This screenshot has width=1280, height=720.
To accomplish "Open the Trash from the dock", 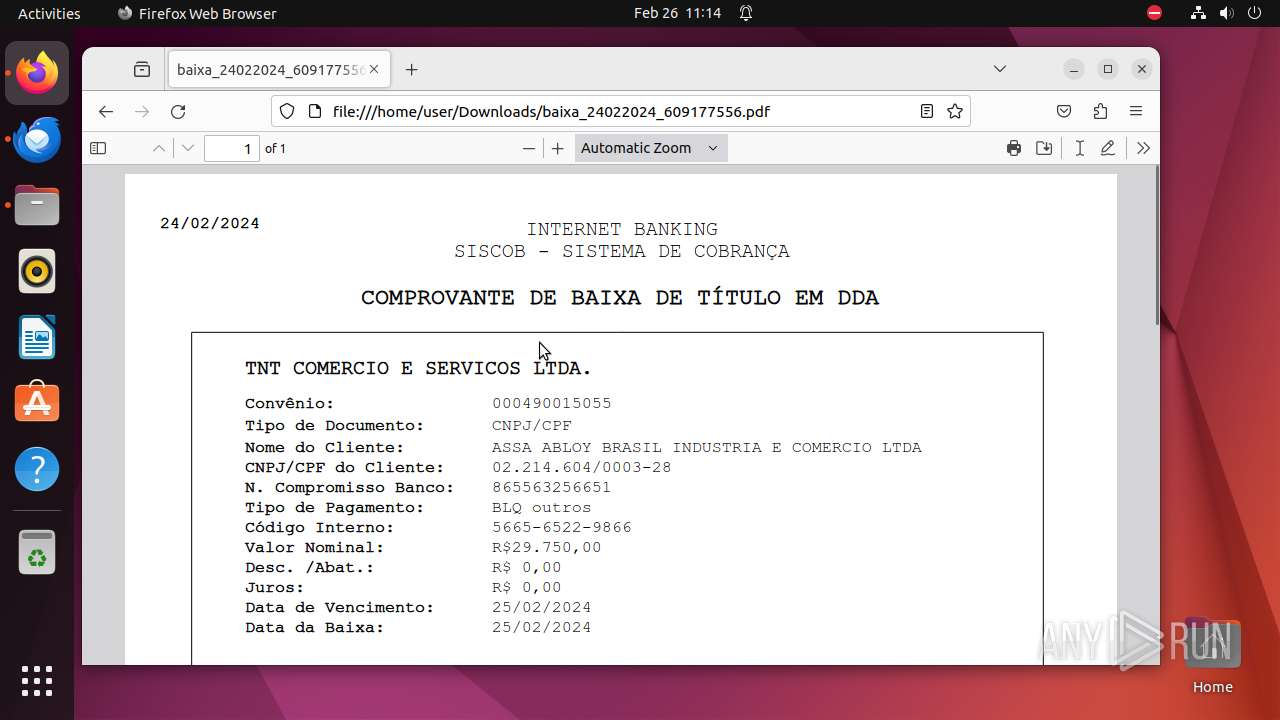I will pos(37,553).
